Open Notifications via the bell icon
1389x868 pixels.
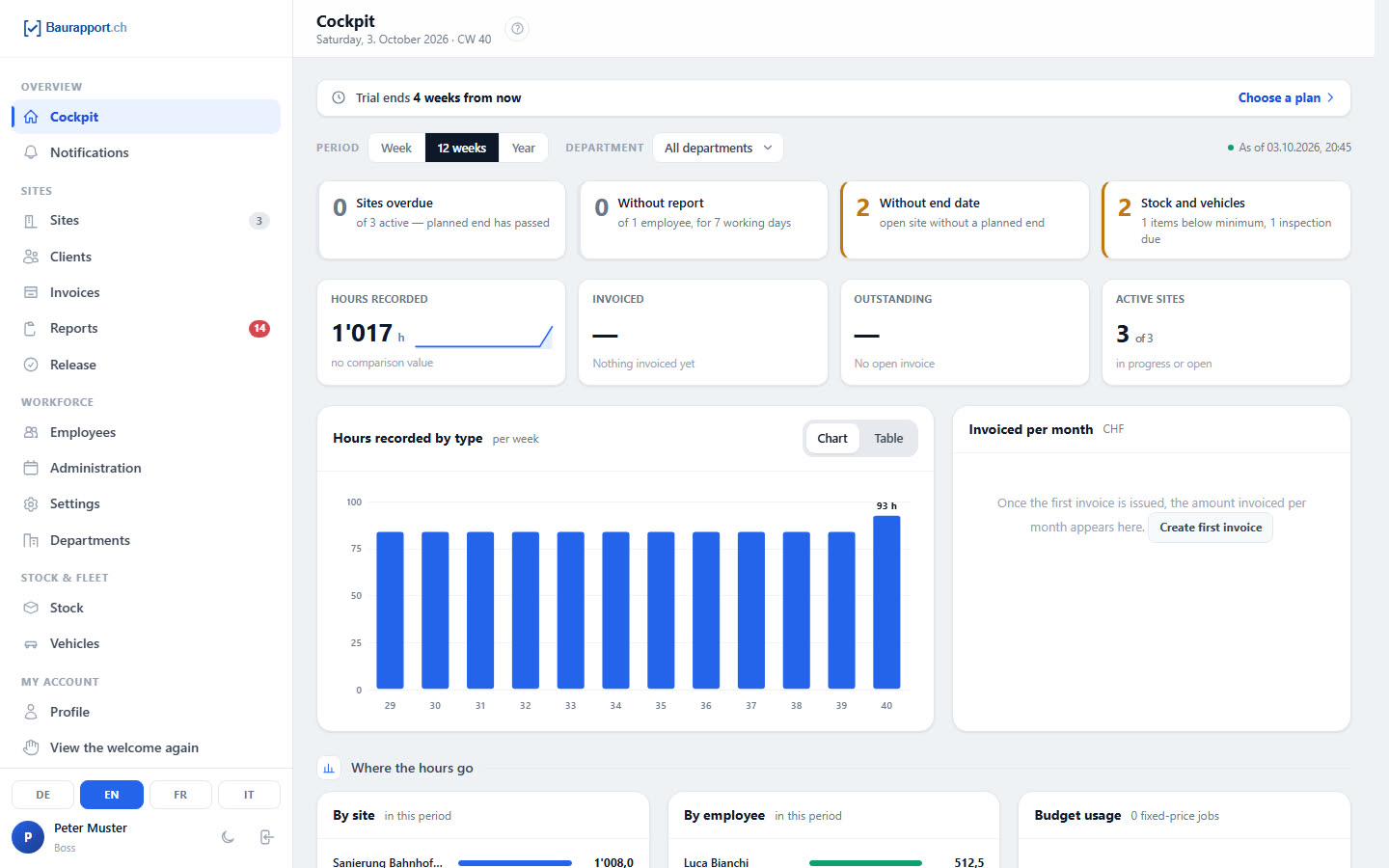[31, 152]
